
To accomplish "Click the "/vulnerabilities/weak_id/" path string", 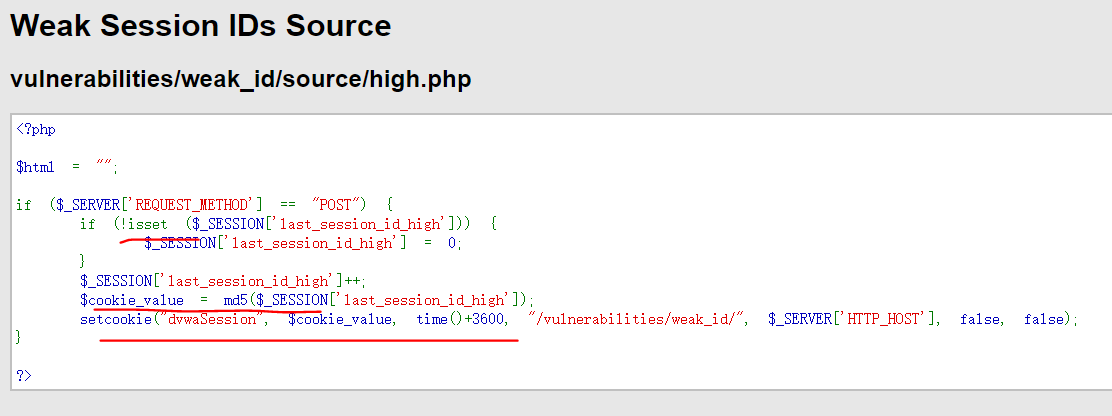I will tap(637, 319).
